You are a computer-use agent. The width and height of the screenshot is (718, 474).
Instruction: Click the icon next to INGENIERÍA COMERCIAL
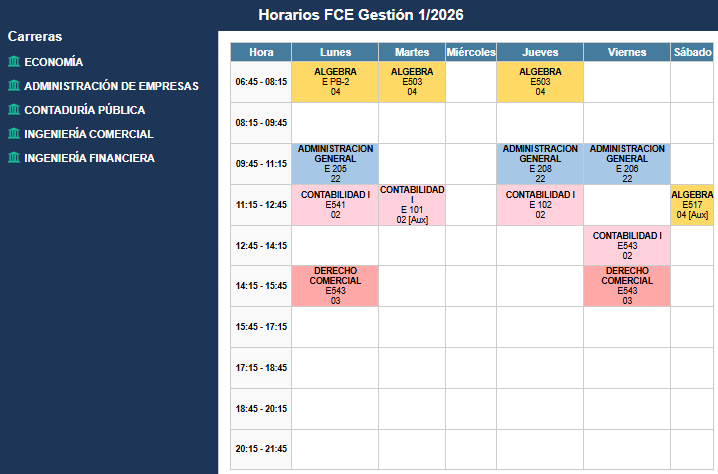[x=13, y=134]
